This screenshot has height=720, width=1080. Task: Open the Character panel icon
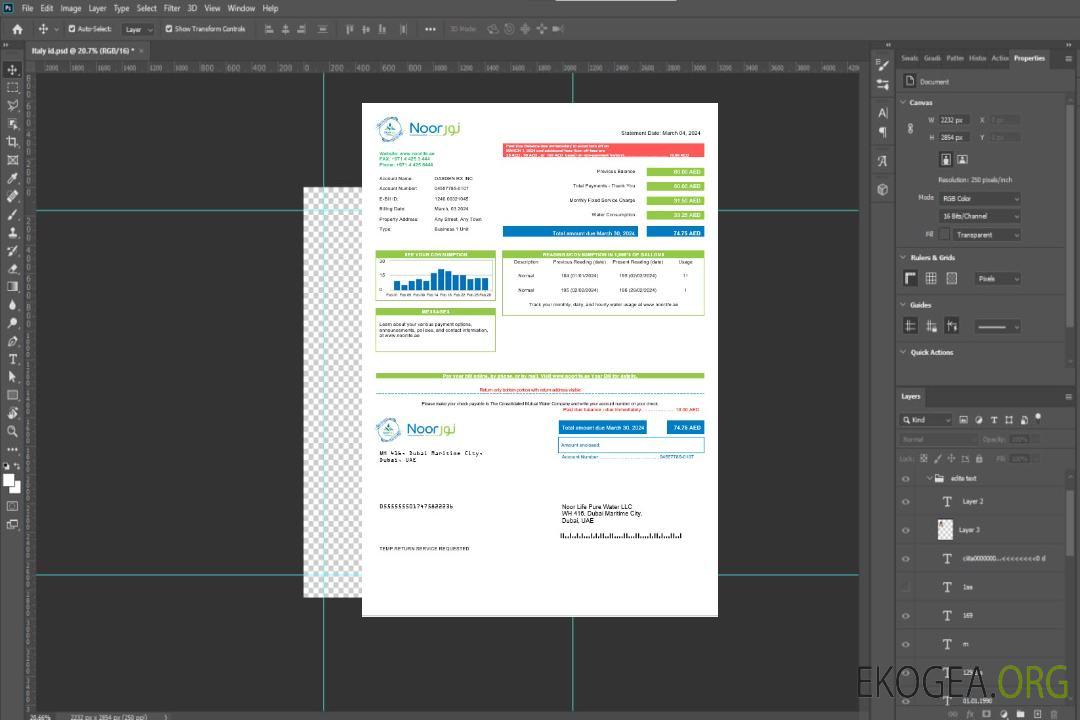click(x=883, y=112)
